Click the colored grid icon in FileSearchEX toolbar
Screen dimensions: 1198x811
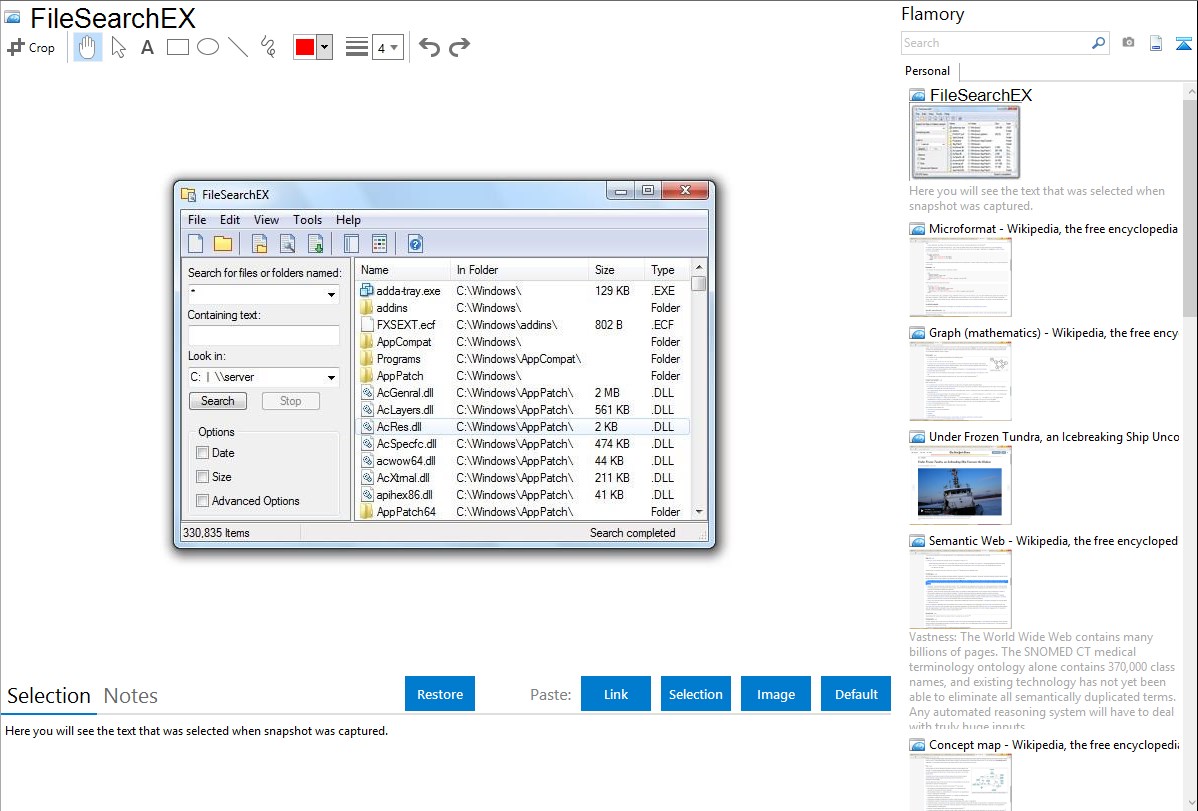[379, 244]
